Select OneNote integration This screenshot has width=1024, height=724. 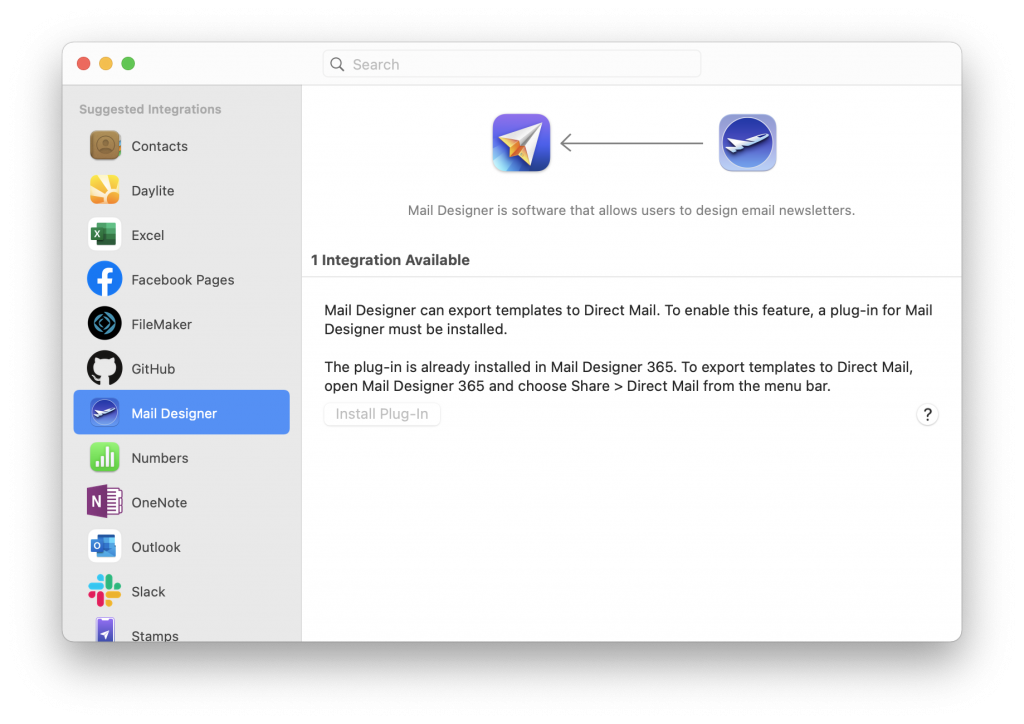182,501
